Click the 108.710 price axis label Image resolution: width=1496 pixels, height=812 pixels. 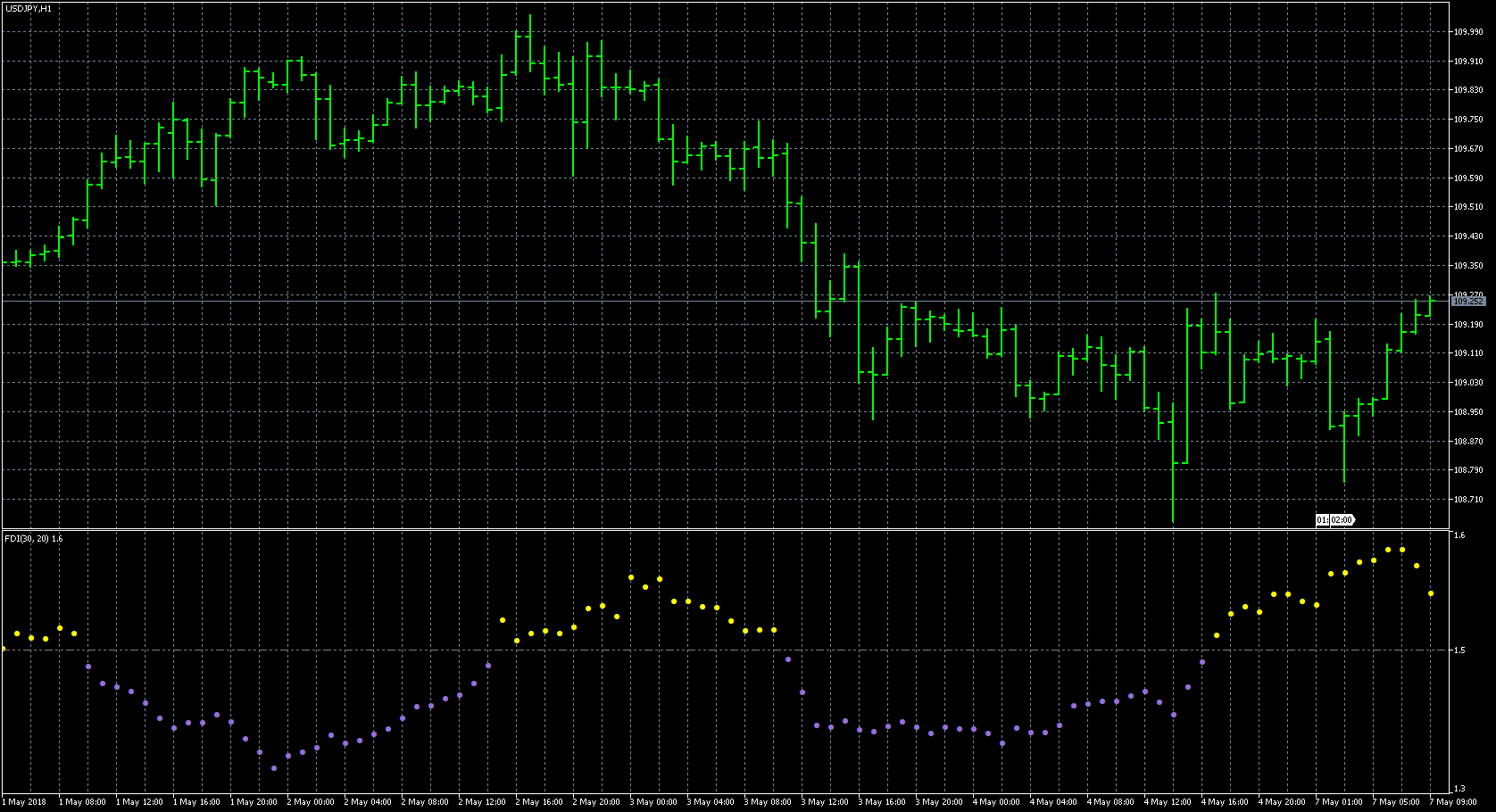[x=1468, y=500]
